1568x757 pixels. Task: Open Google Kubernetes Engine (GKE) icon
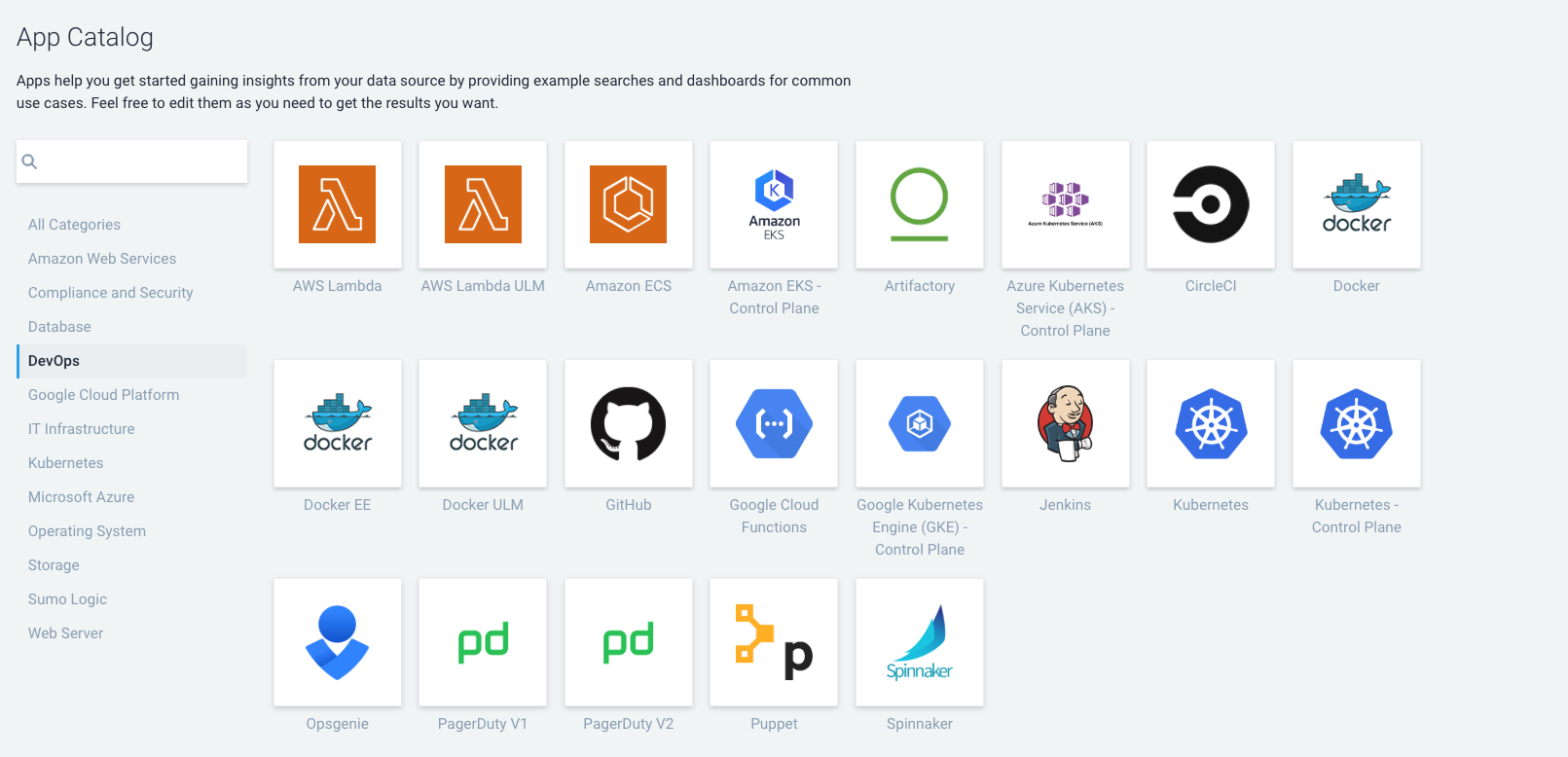pyautogui.click(x=920, y=423)
